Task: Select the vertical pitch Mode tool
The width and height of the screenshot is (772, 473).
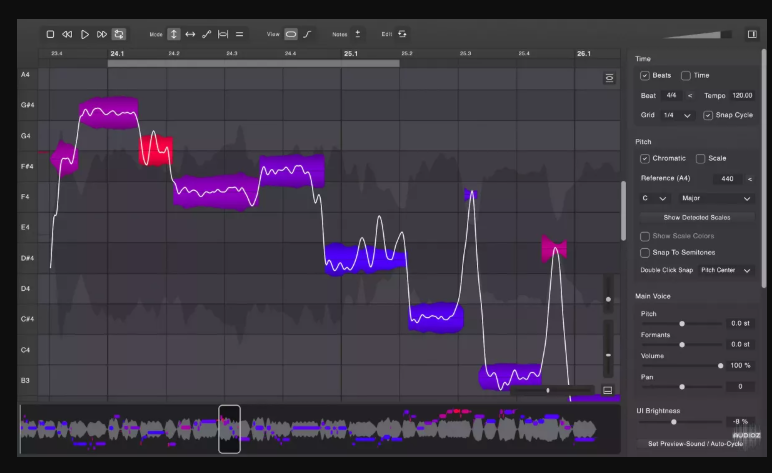Action: 174,34
